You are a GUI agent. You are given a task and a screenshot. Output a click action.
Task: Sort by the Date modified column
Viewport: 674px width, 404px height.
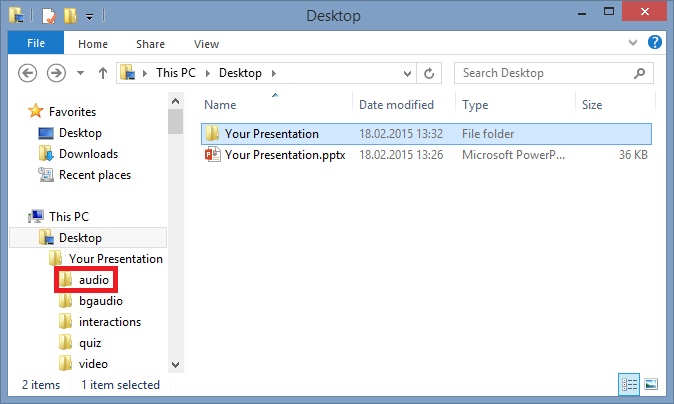point(396,105)
